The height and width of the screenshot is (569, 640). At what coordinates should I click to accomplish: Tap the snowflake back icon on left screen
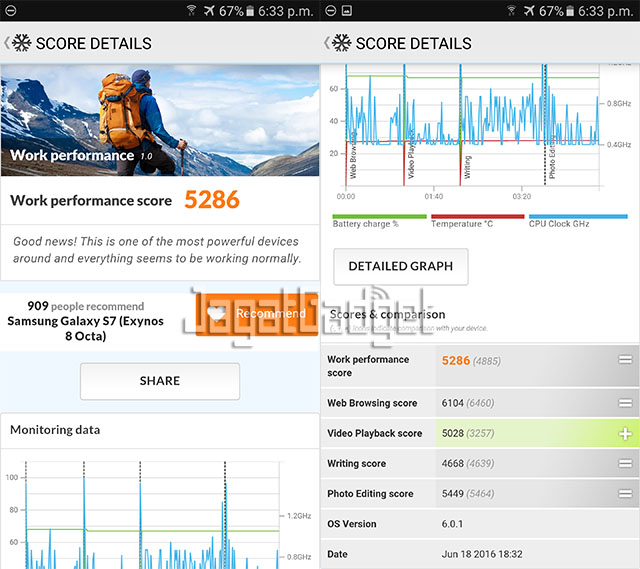point(20,44)
